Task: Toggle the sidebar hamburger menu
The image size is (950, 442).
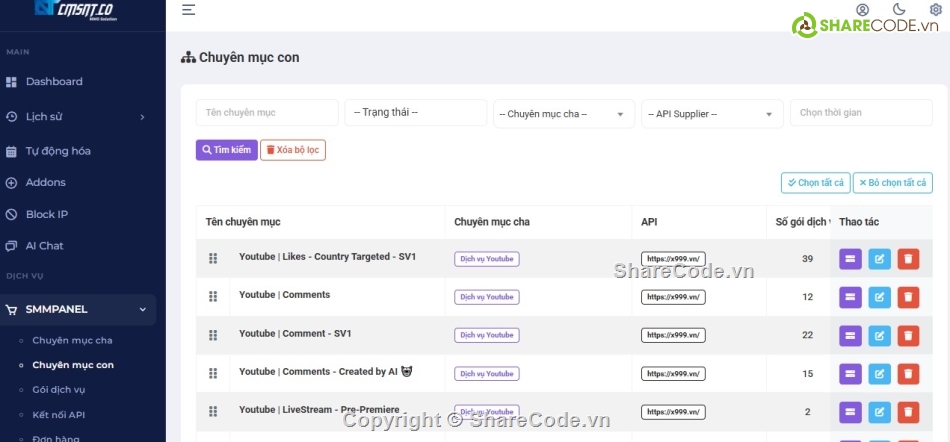Action: 188,10
